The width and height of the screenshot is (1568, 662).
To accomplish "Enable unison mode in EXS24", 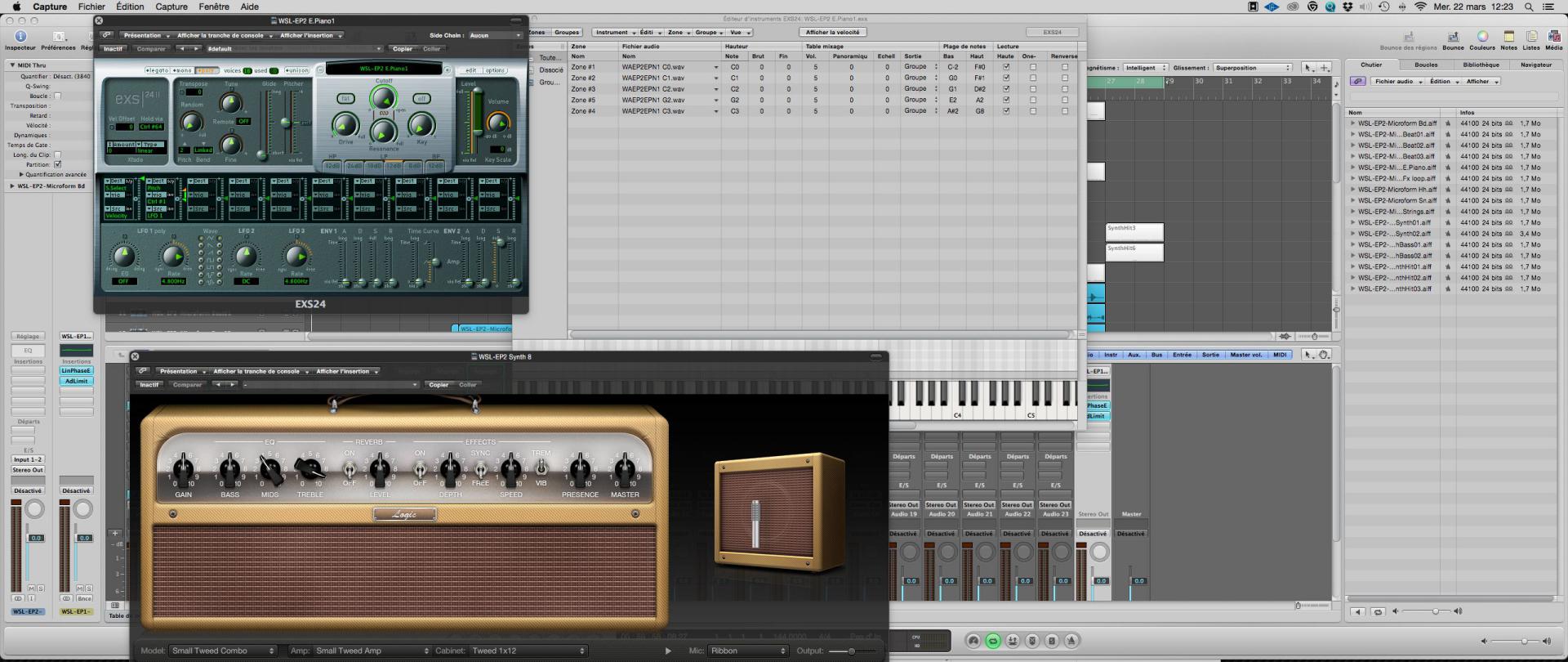I will click(x=296, y=71).
